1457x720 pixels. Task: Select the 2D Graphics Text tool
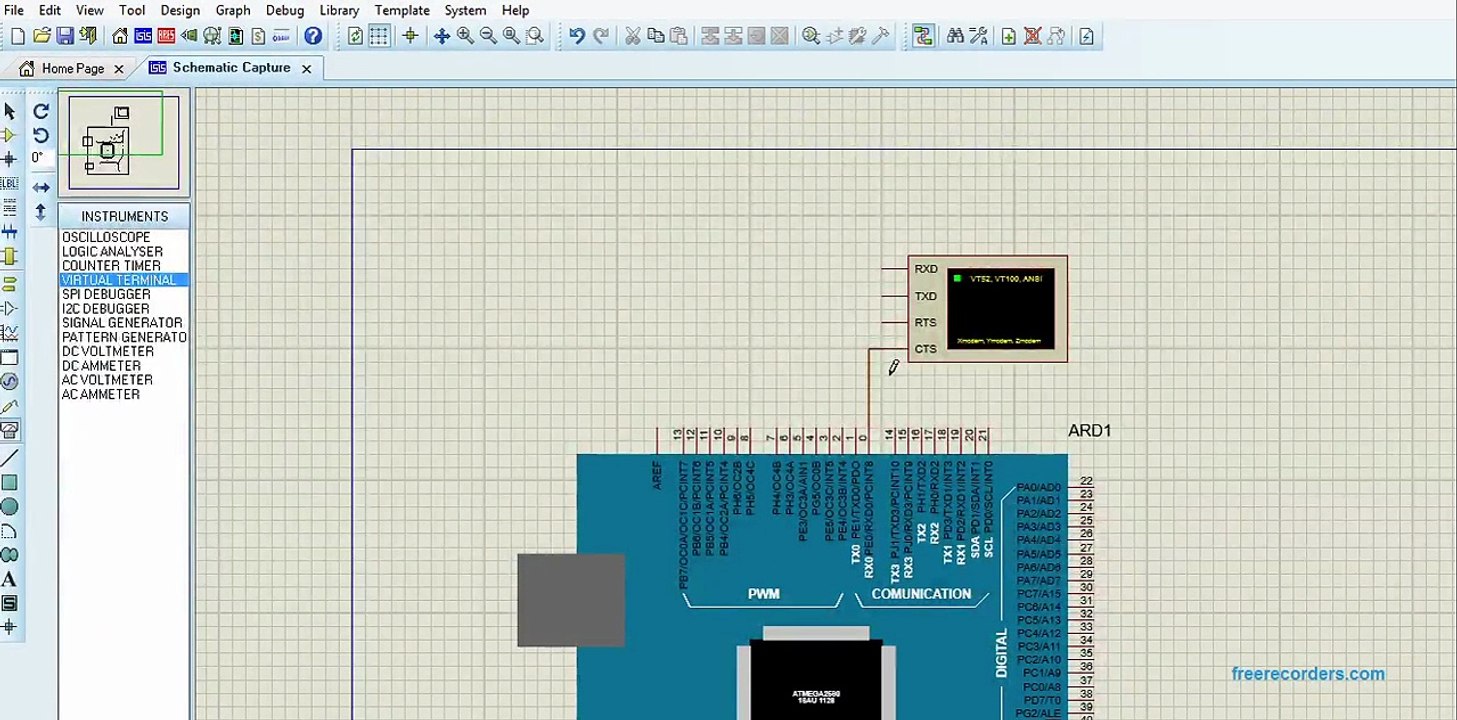point(9,579)
